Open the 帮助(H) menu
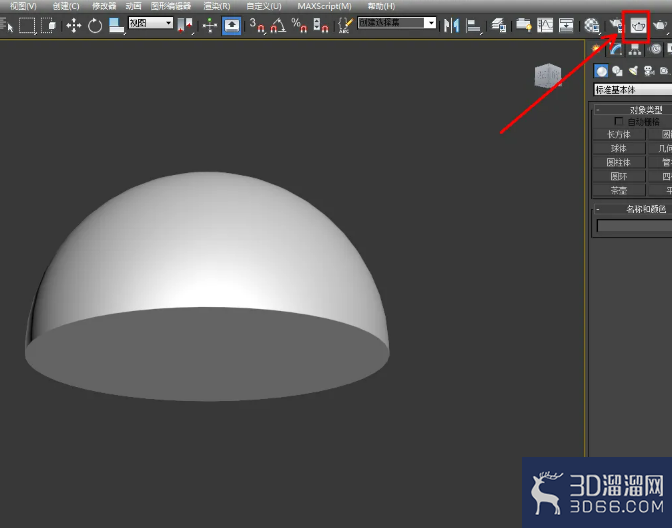Image resolution: width=672 pixels, height=528 pixels. coord(381,6)
